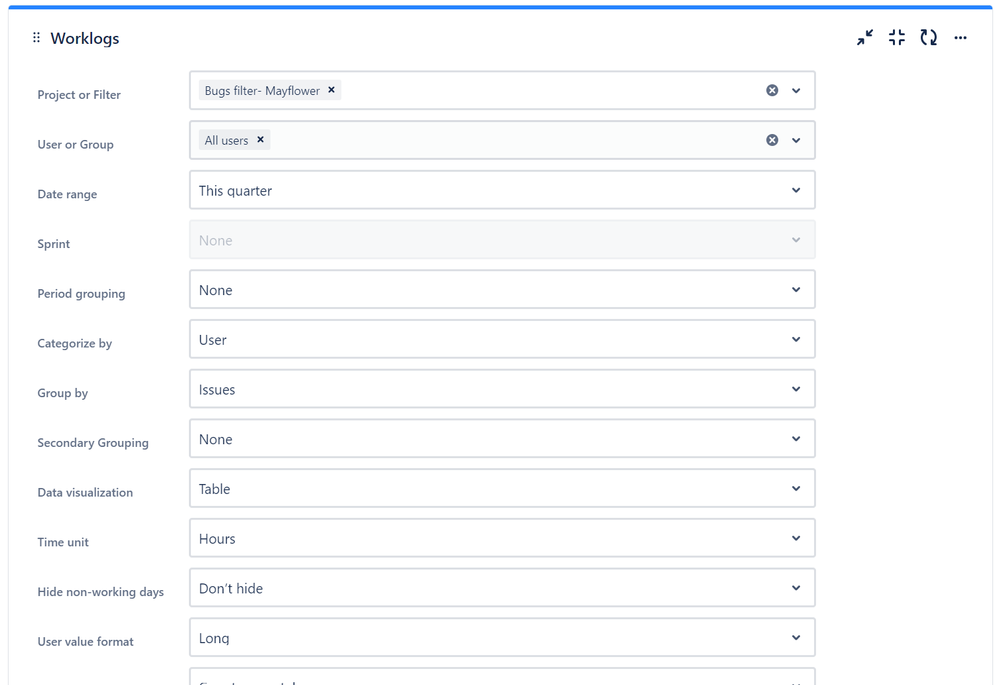999x685 pixels.
Task: Open the Secondary Grouping dropdown
Action: [x=501, y=439]
